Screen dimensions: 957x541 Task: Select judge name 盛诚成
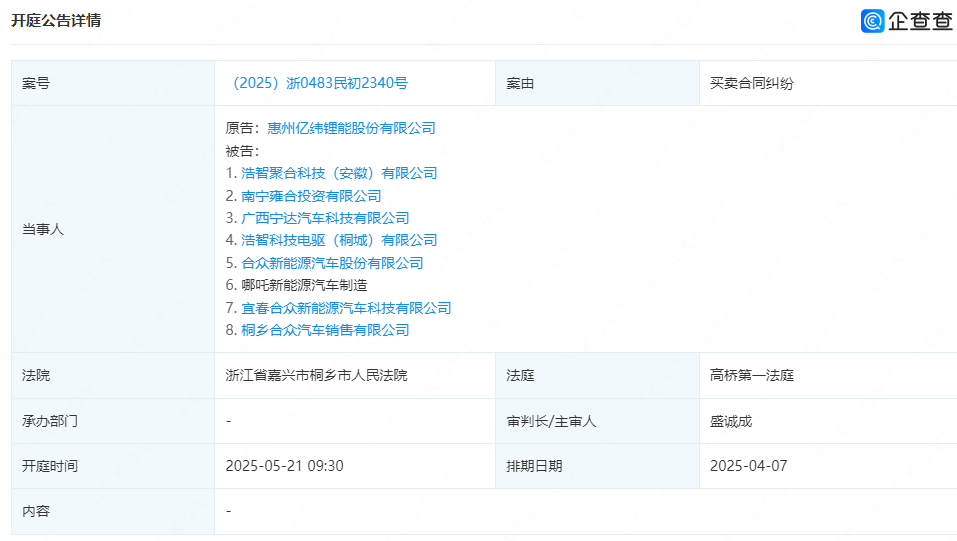click(x=731, y=421)
